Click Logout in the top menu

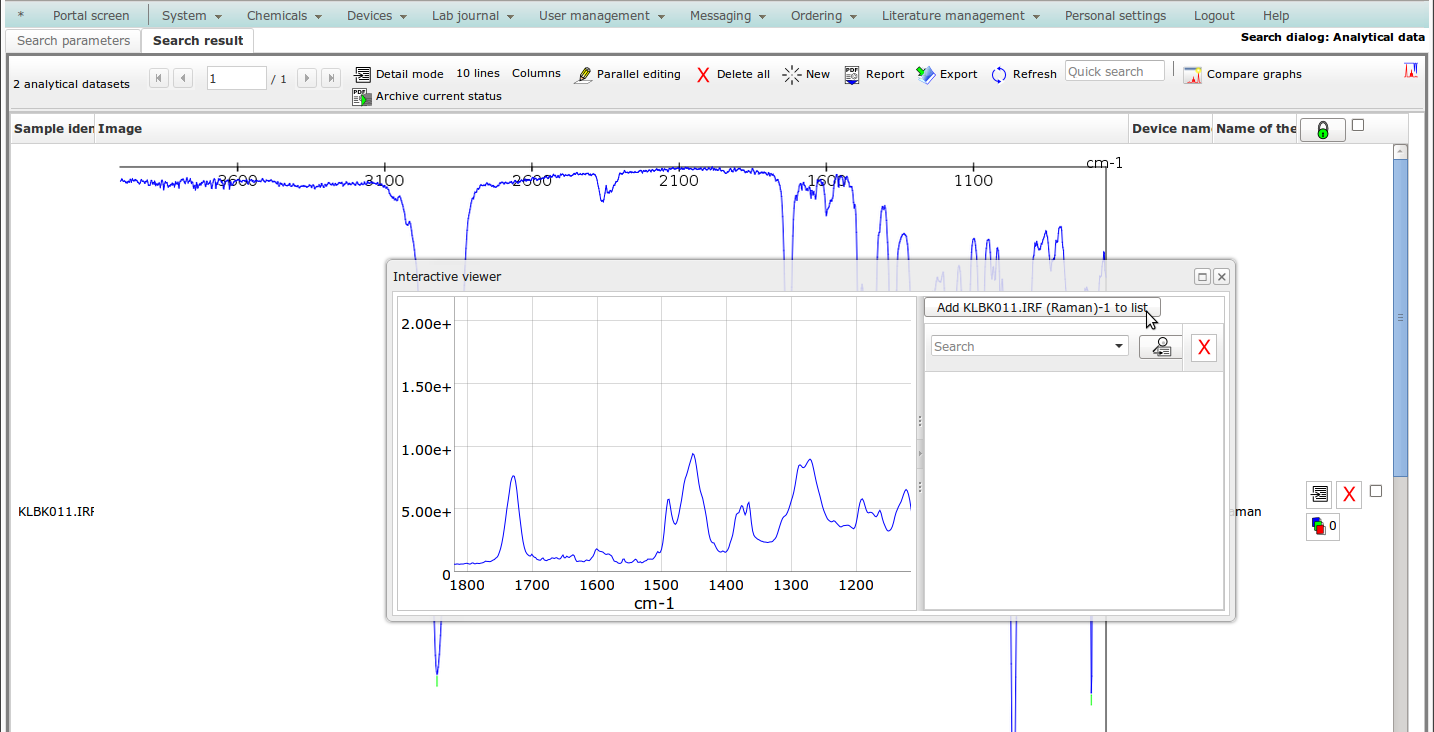point(1214,16)
